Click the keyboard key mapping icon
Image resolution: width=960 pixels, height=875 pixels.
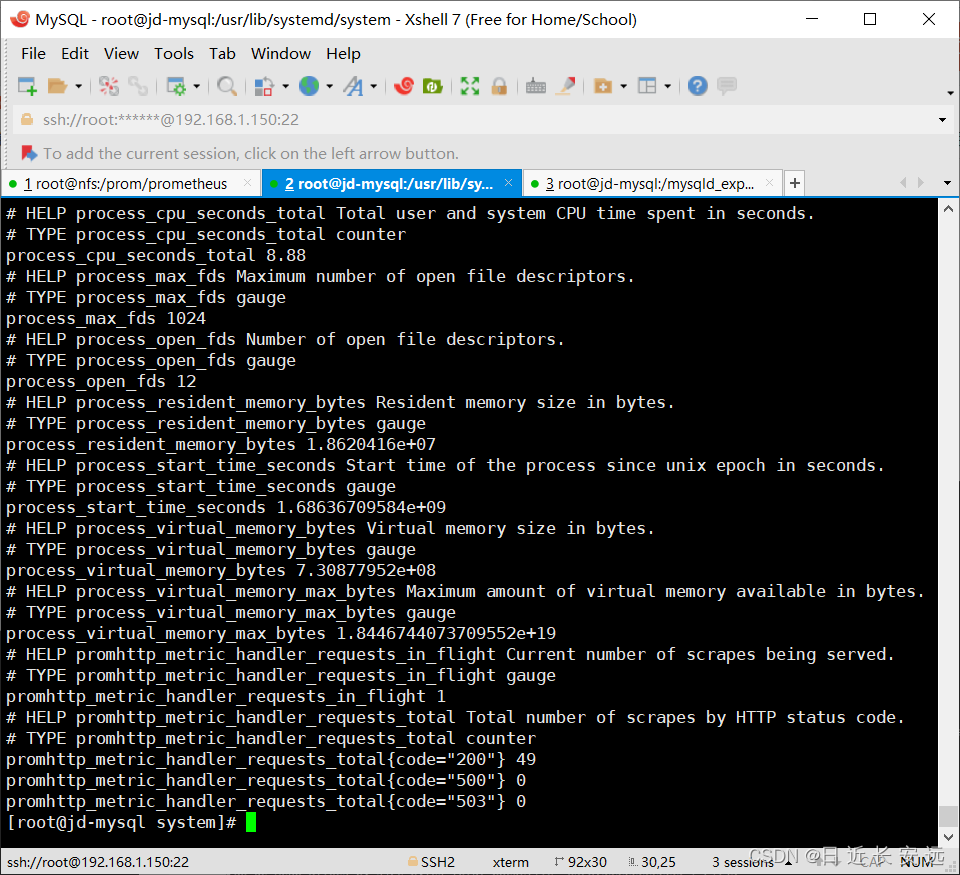(x=536, y=86)
